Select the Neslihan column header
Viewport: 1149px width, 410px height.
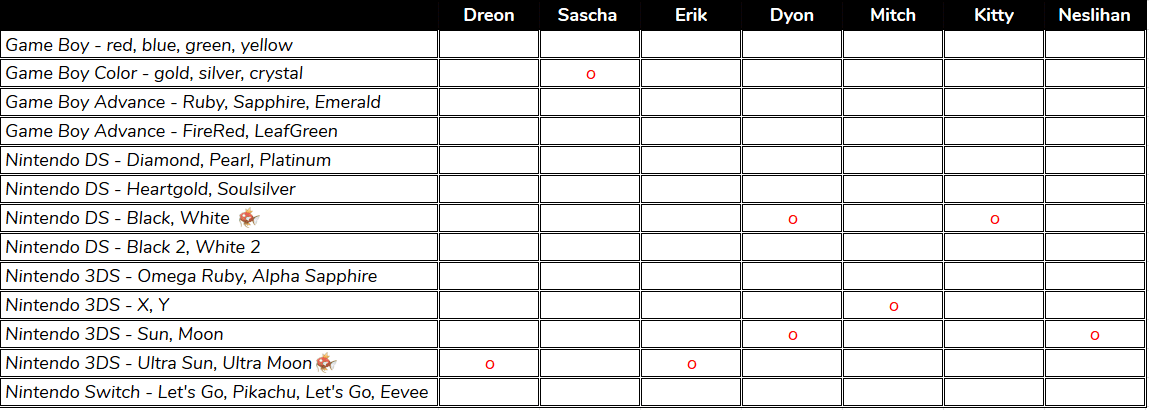click(x=1095, y=15)
